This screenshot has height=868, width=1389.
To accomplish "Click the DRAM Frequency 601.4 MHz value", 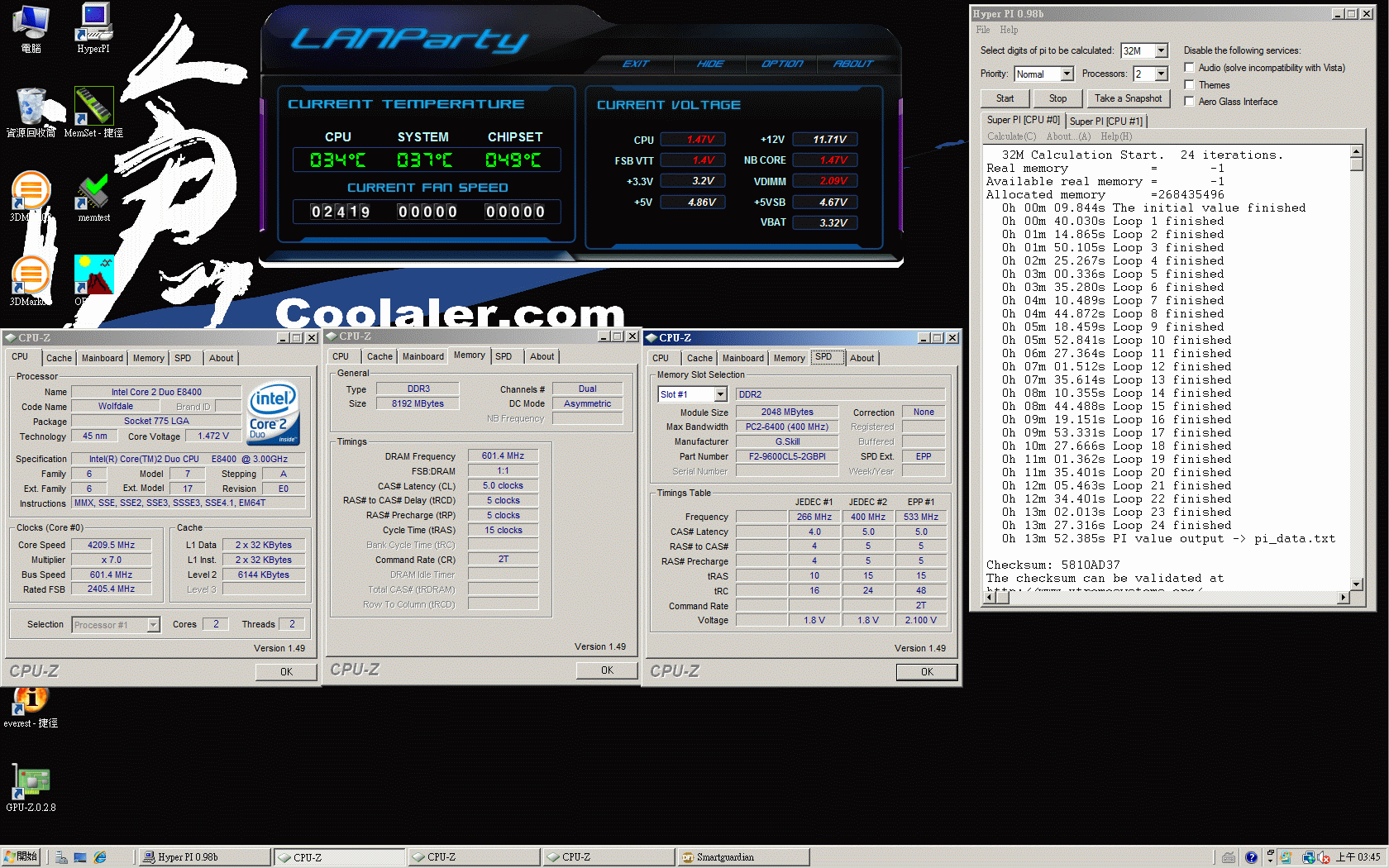I will [503, 455].
